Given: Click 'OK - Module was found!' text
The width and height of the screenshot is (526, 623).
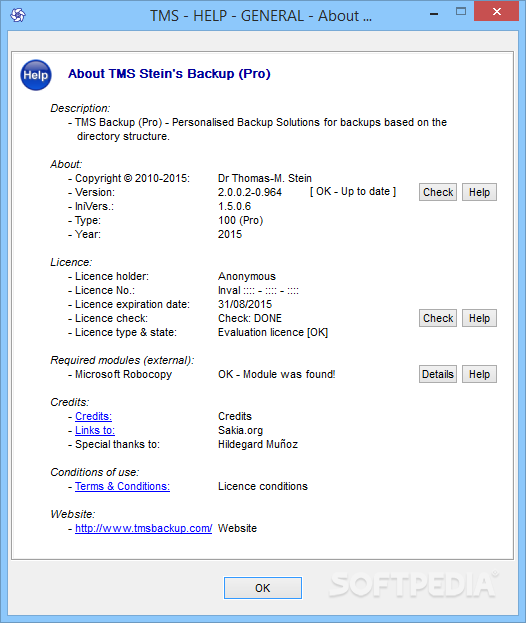Looking at the screenshot, I should click(277, 374).
